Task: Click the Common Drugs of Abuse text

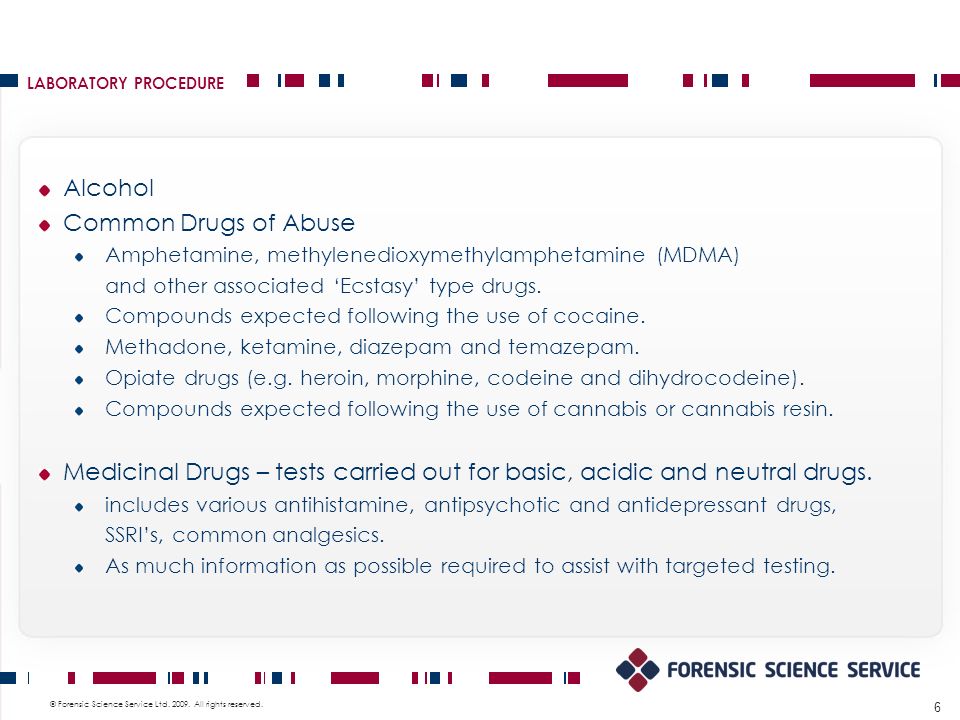Action: [x=209, y=223]
